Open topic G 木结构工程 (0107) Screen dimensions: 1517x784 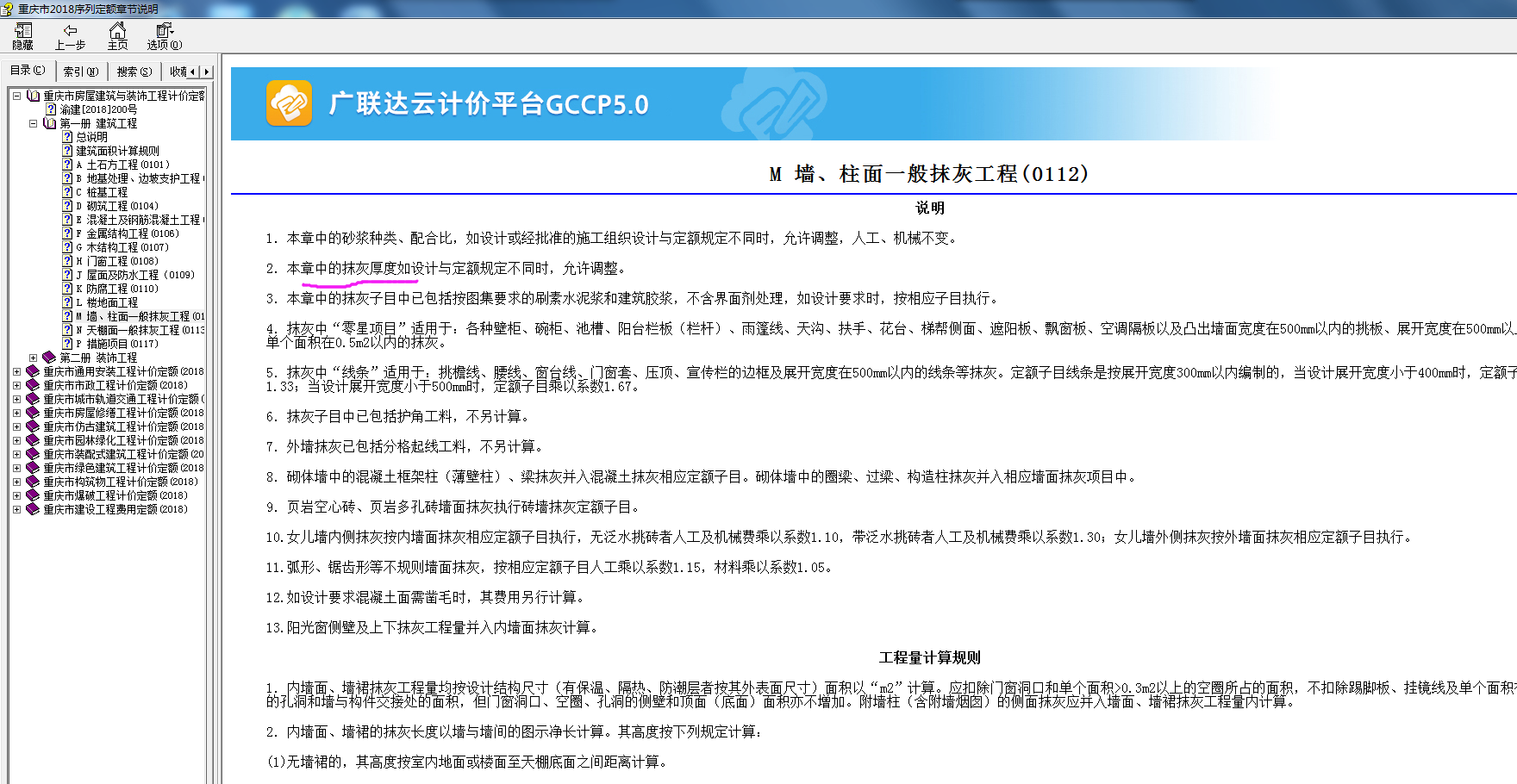(122, 247)
